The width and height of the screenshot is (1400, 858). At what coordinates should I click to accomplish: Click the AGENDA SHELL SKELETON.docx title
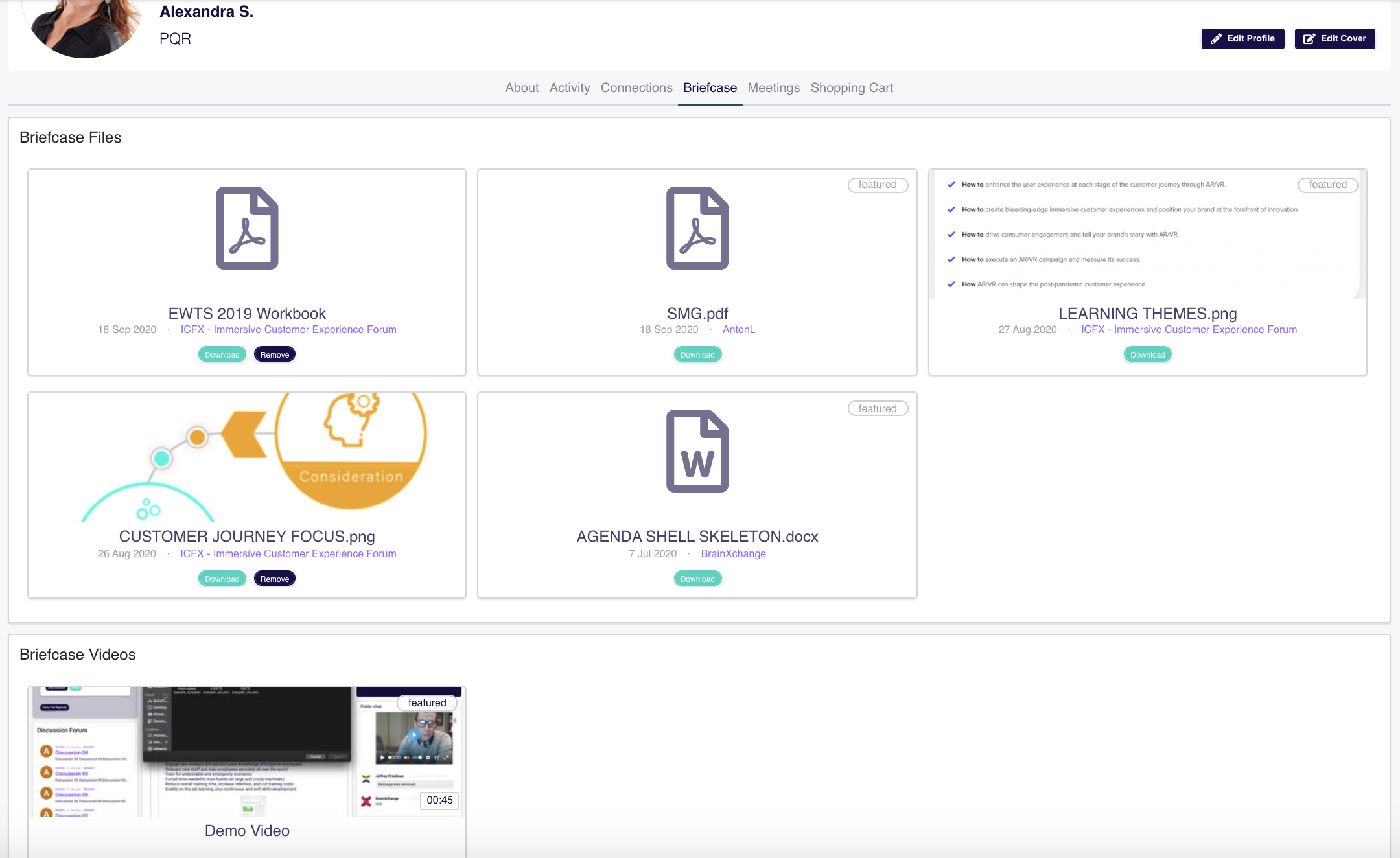point(697,537)
